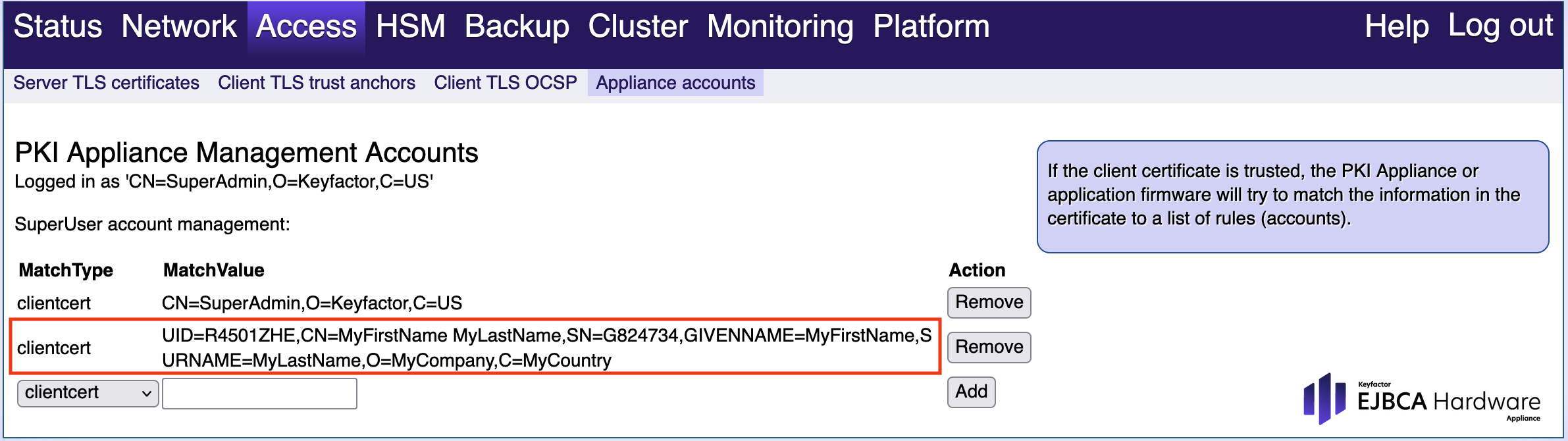The width and height of the screenshot is (1568, 441).
Task: Click the EJBCA Hardware Appliance logo
Action: (x=1422, y=400)
